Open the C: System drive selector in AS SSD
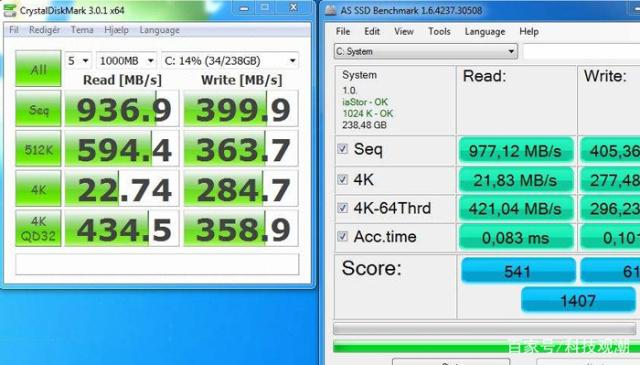This screenshot has height=365, width=640. coord(425,51)
